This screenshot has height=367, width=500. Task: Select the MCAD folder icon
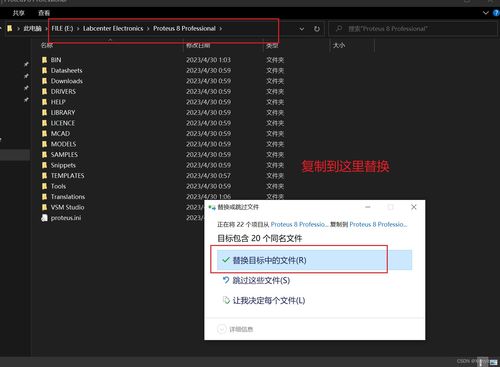[44, 134]
